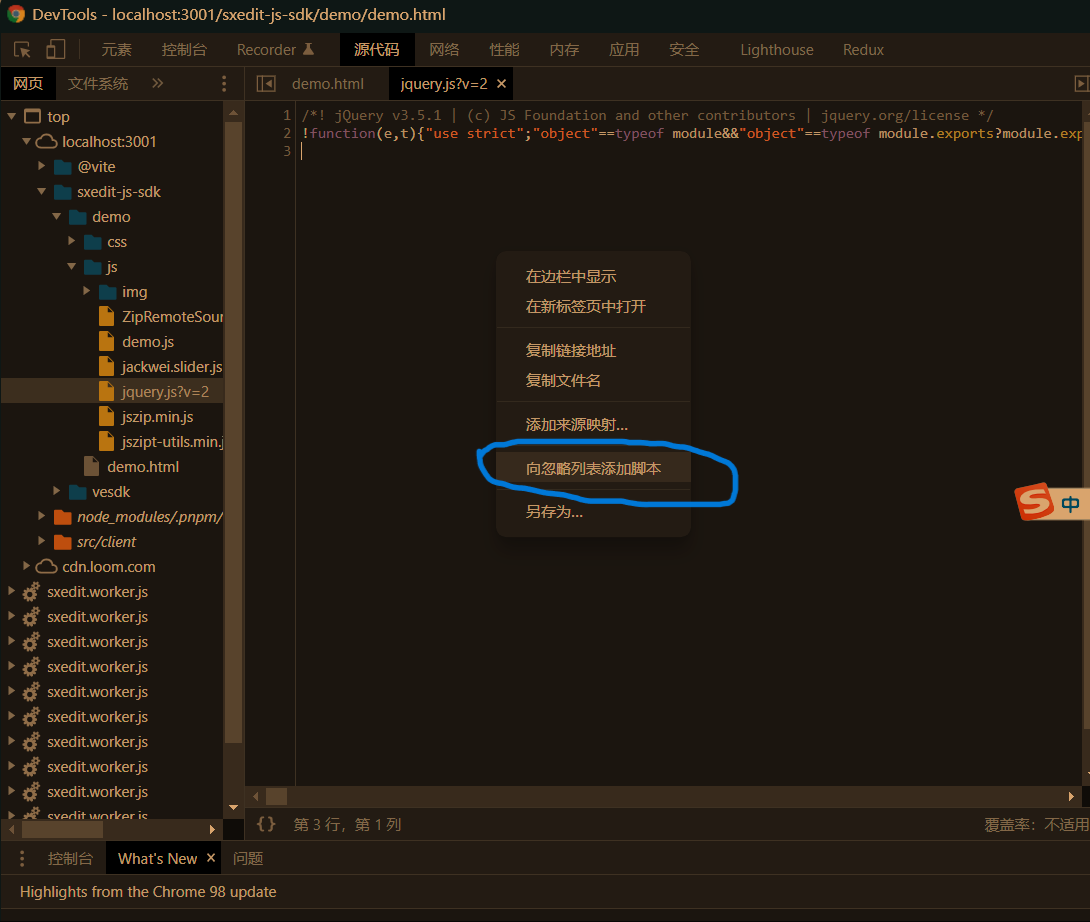Click the inspect element picker icon
This screenshot has width=1090, height=922.
point(22,50)
